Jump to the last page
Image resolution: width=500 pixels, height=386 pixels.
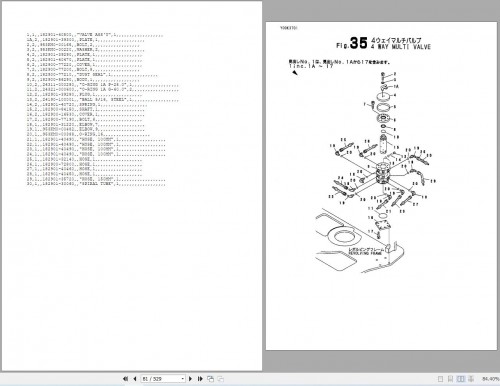(200, 379)
